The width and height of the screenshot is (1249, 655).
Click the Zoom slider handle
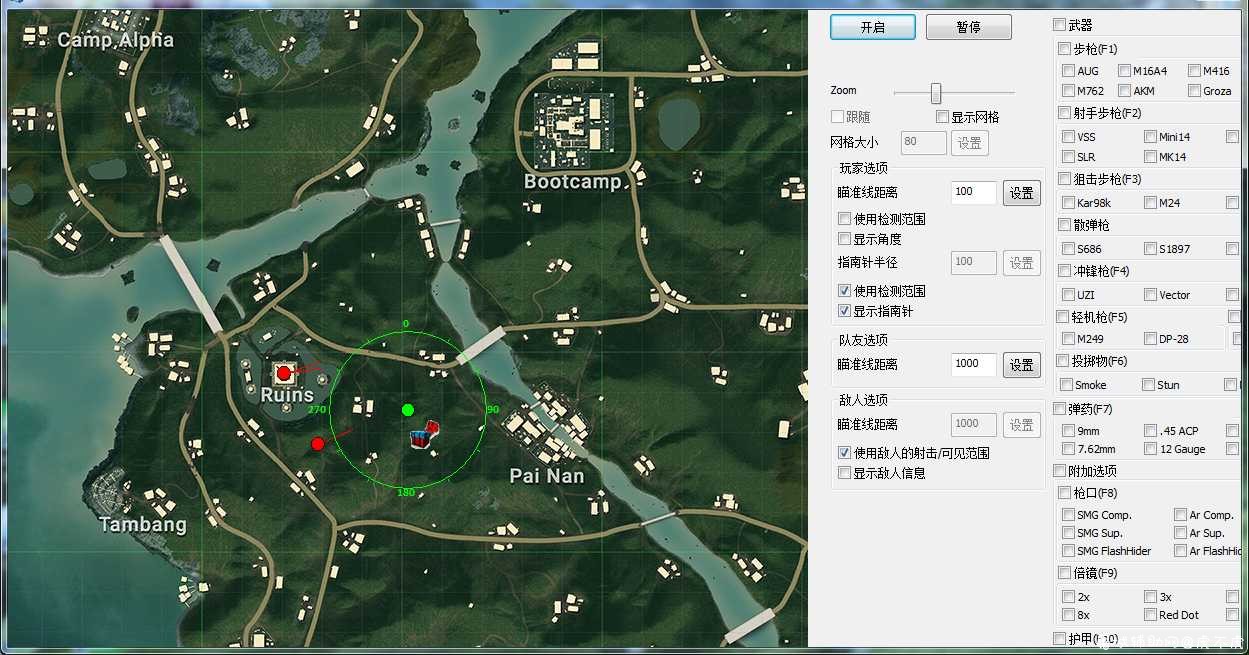pos(936,93)
